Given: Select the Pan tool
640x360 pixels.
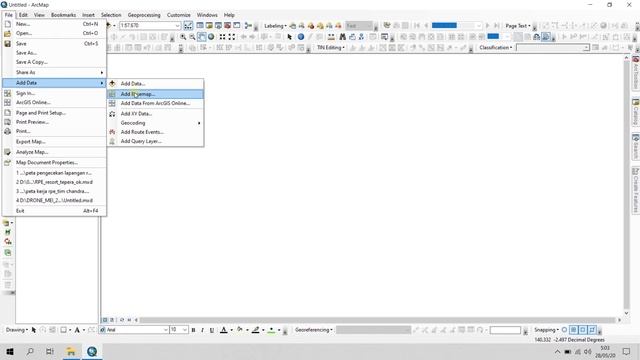Looking at the screenshot, I should [x=202, y=37].
